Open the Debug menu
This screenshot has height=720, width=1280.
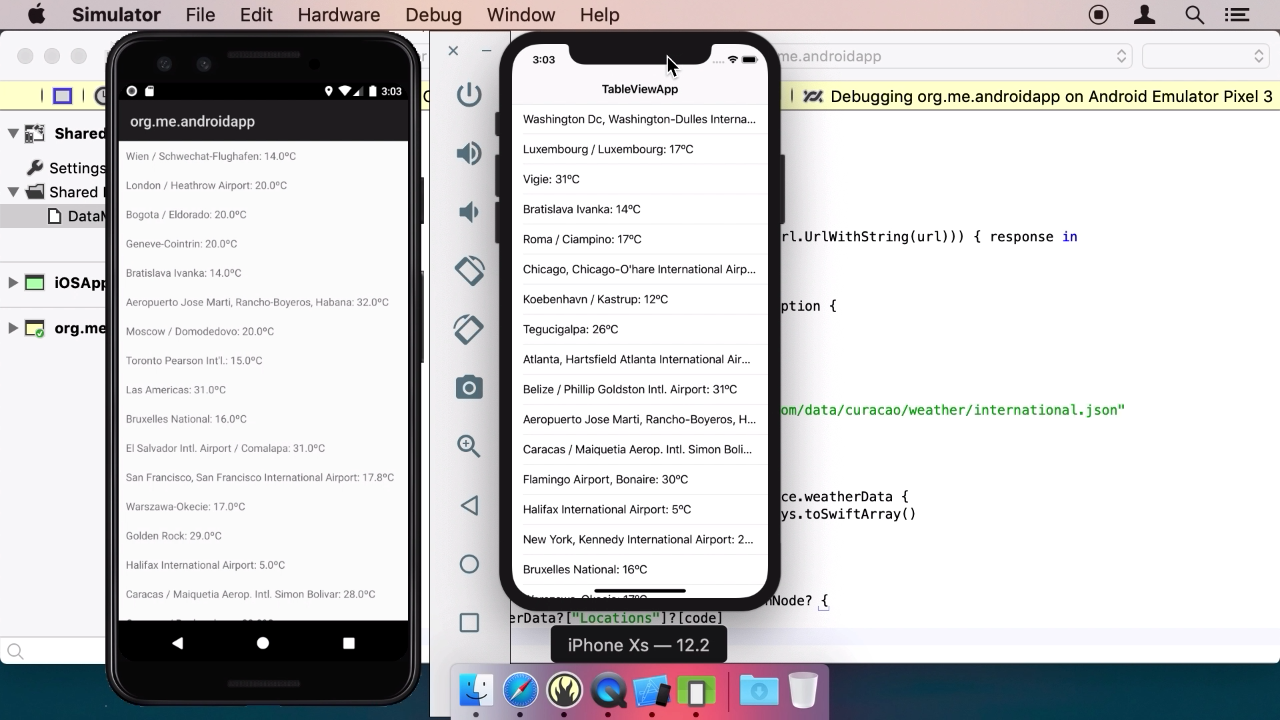coord(433,15)
